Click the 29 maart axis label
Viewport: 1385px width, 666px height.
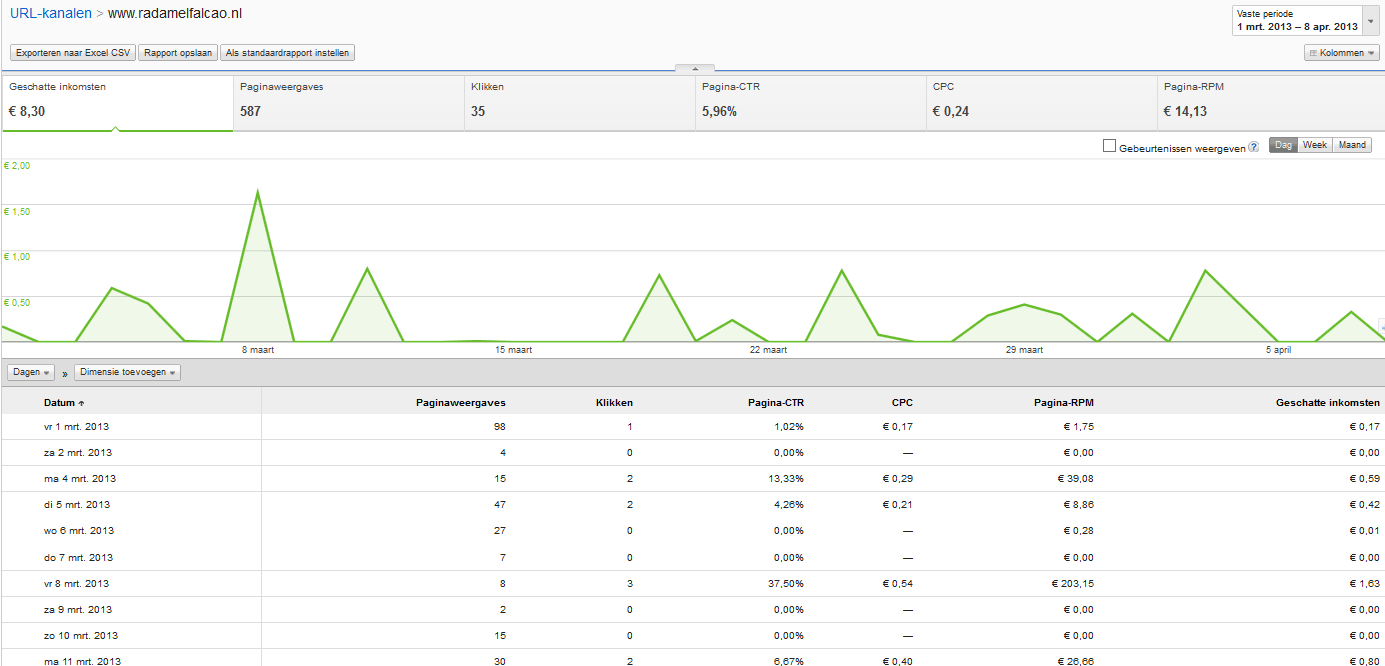[1024, 350]
